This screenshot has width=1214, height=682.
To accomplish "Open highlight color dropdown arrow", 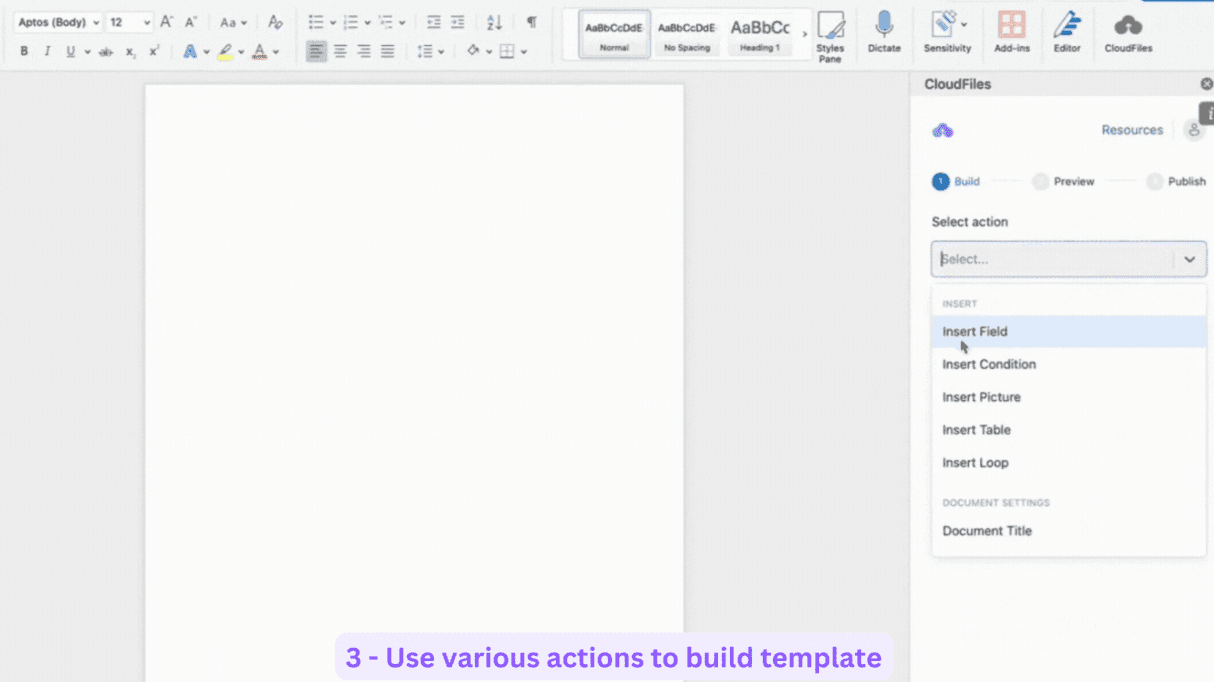I will click(241, 52).
